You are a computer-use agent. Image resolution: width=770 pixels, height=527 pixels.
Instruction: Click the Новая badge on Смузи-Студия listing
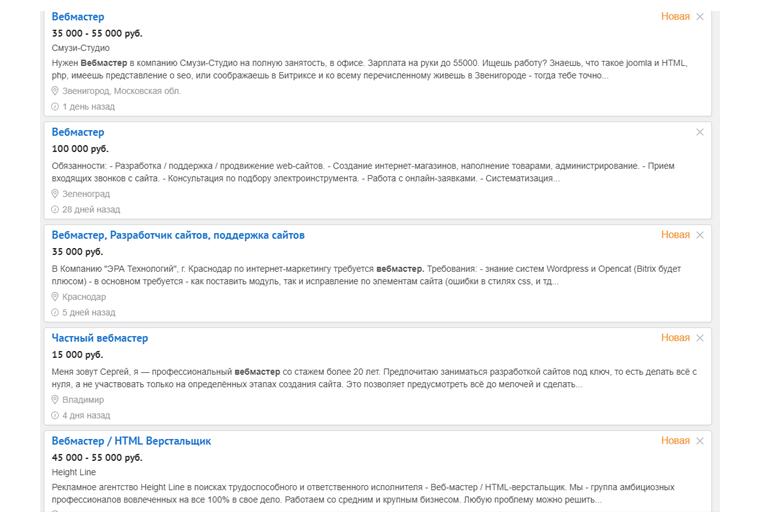tap(675, 17)
